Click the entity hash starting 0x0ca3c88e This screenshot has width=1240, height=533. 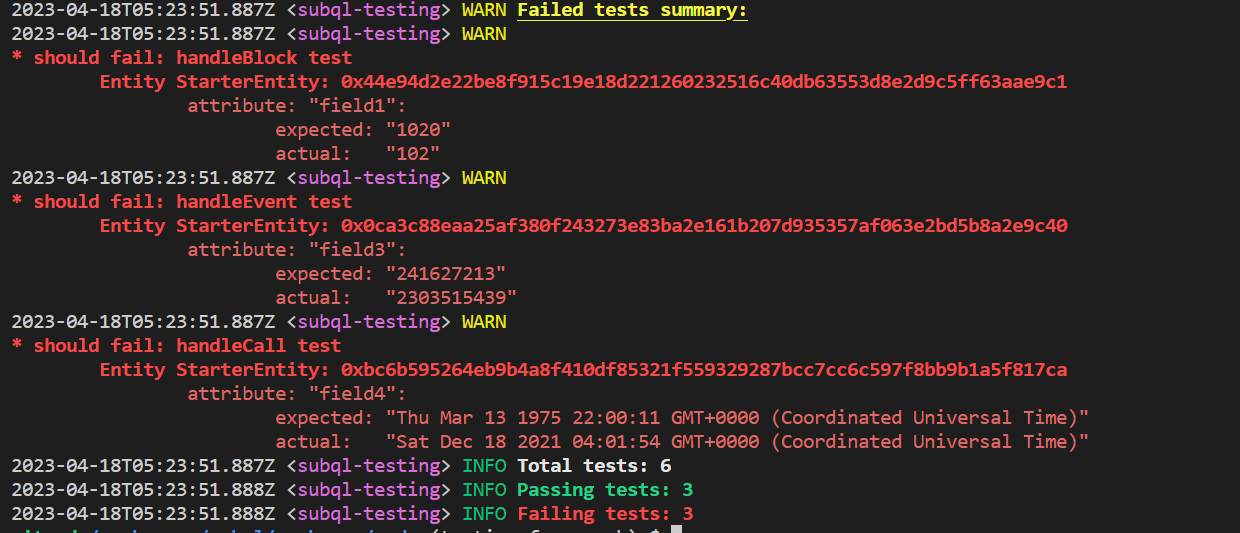tap(704, 226)
